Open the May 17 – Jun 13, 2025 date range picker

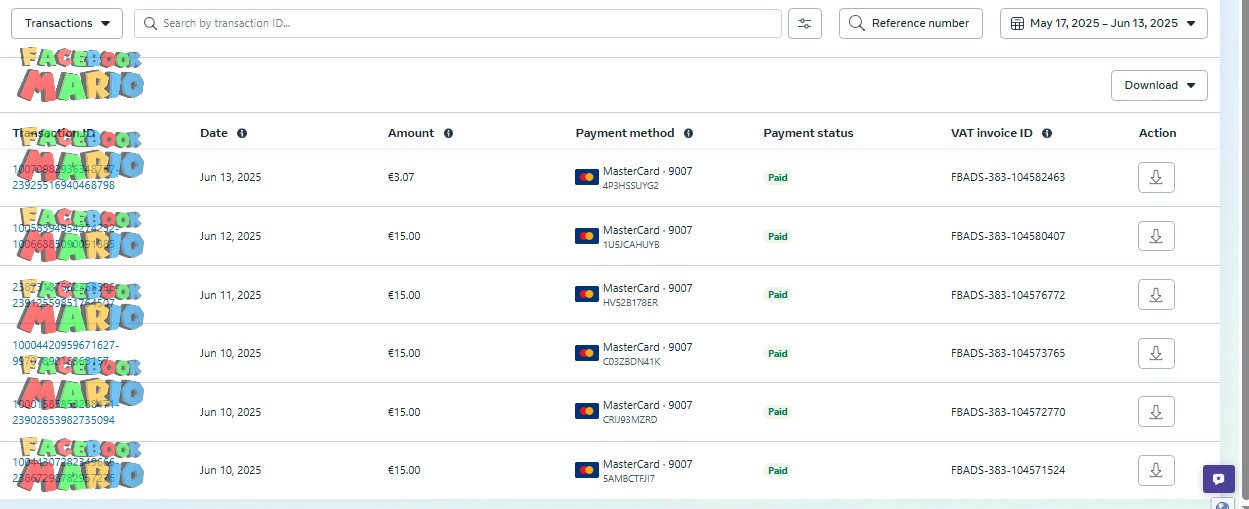pos(1104,23)
